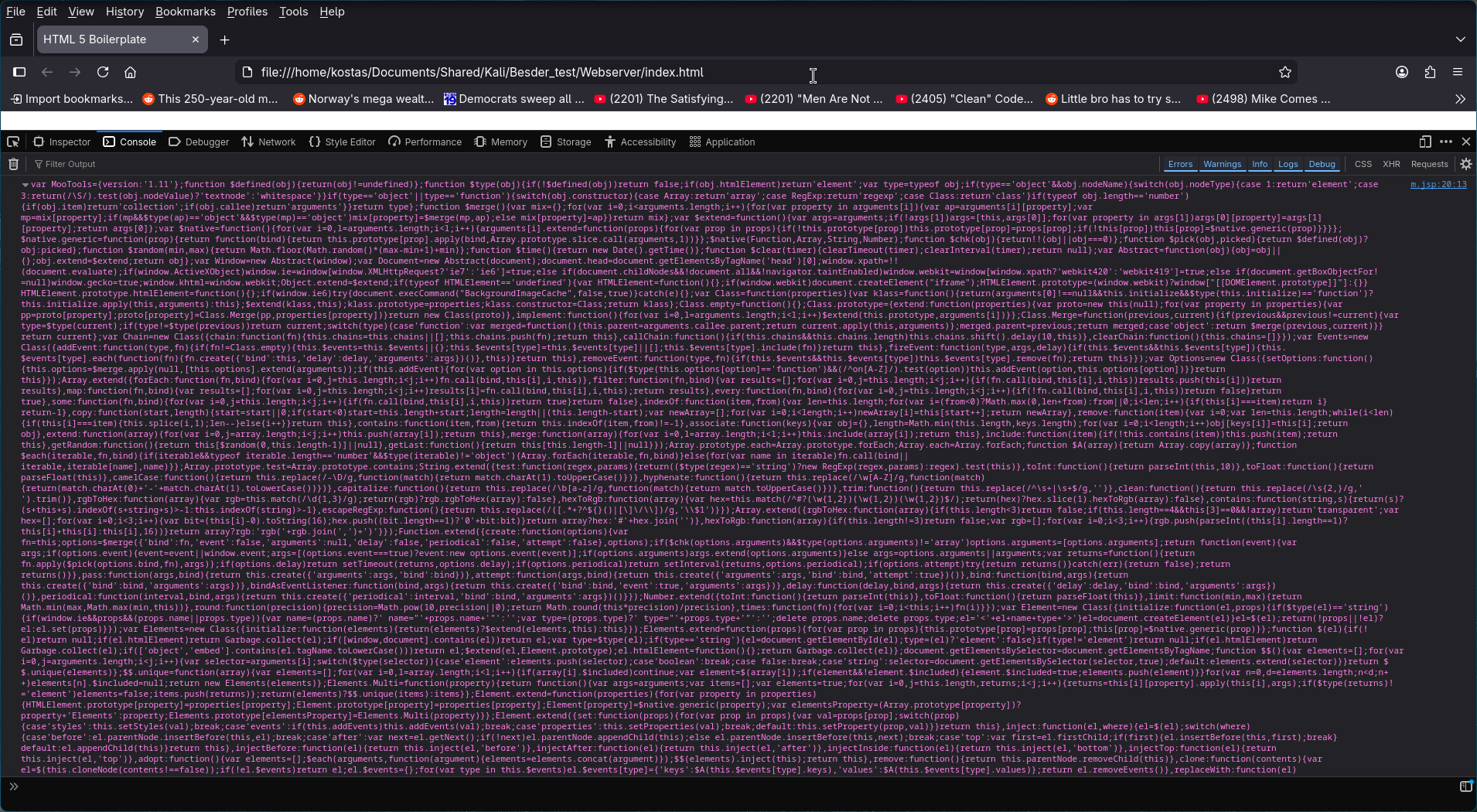Screen dimensions: 1477x812
Task: Switch to the Memory panel
Action: pyautogui.click(x=500, y=142)
